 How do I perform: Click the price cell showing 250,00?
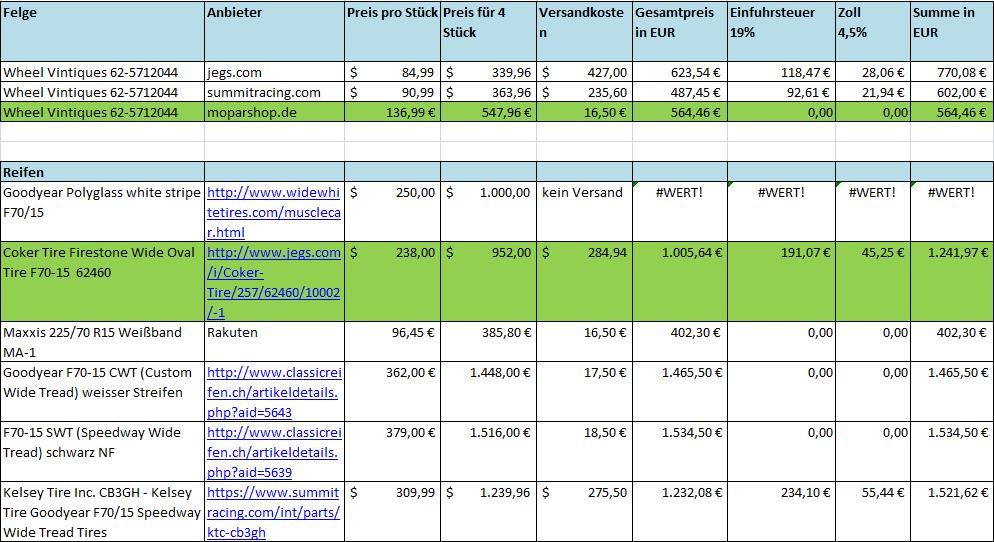[x=392, y=212]
